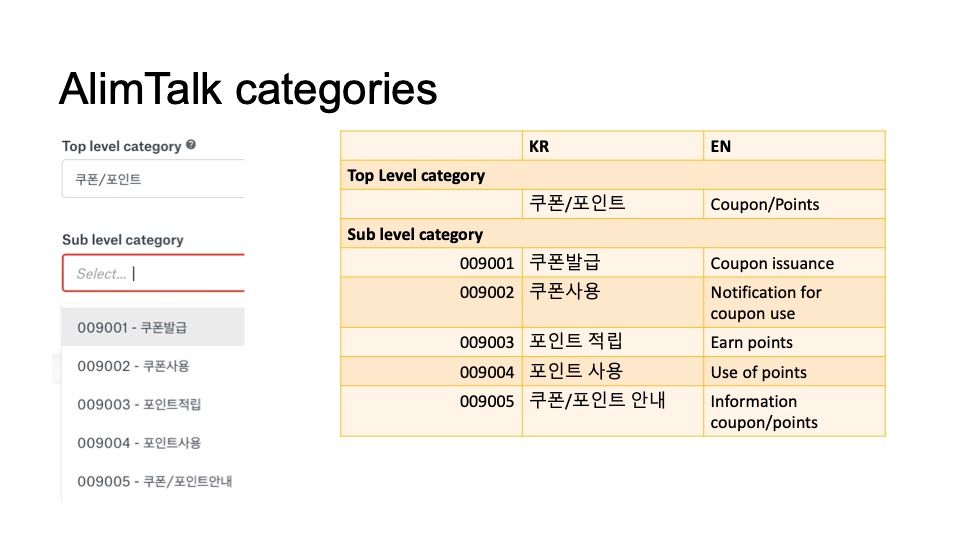Click the table cell 쿠폰/포인트 안내
This screenshot has width=960, height=540.
[613, 411]
